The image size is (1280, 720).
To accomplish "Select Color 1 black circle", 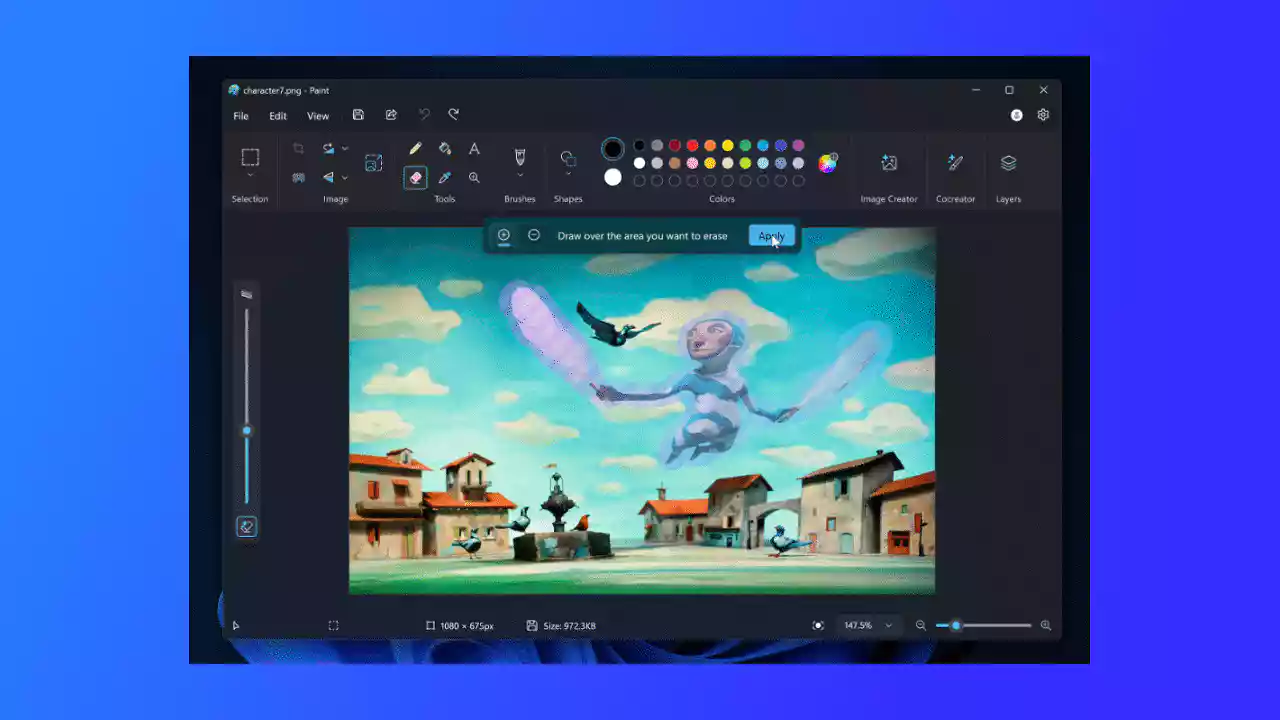I will pos(613,149).
